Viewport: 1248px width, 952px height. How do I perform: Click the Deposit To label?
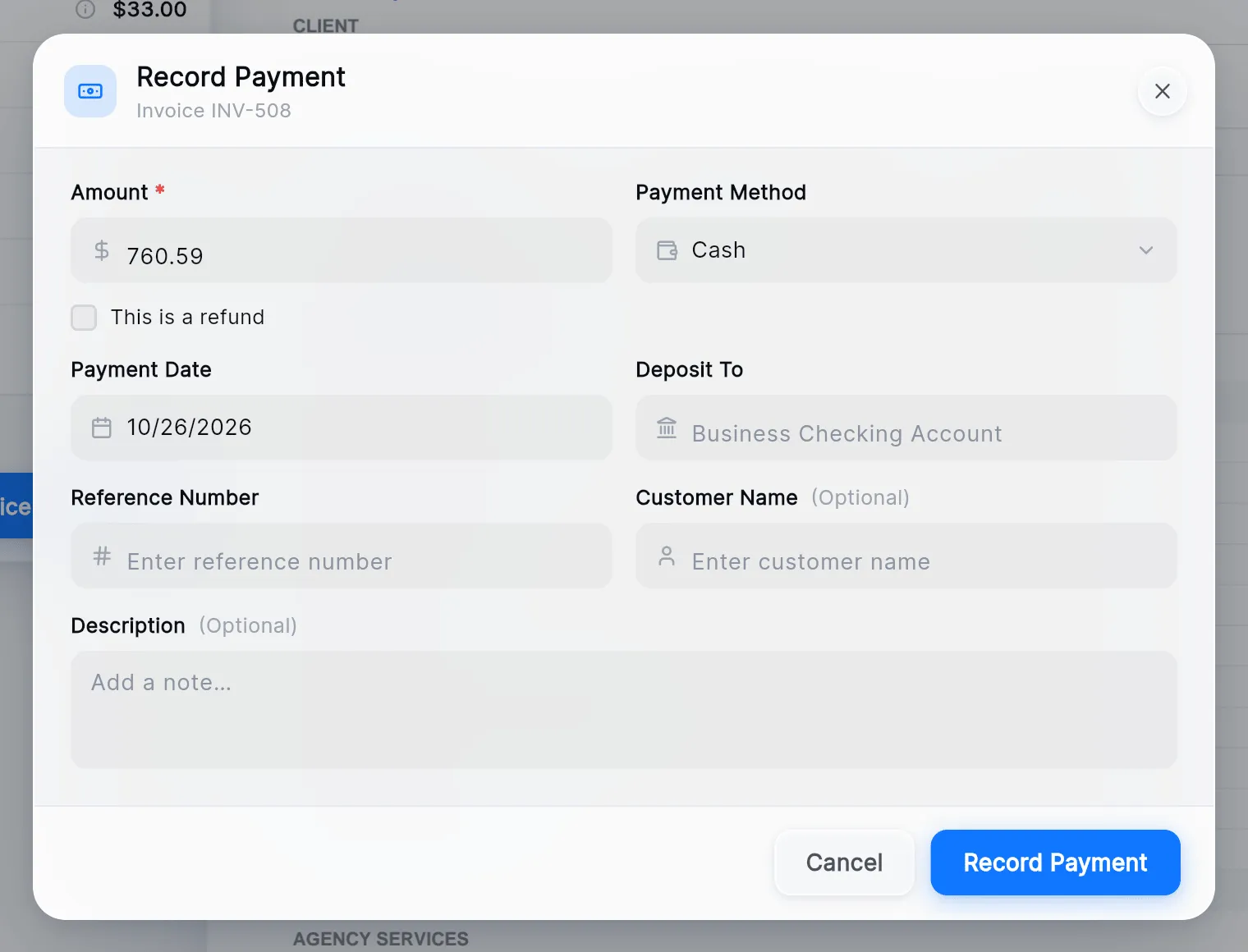[690, 370]
